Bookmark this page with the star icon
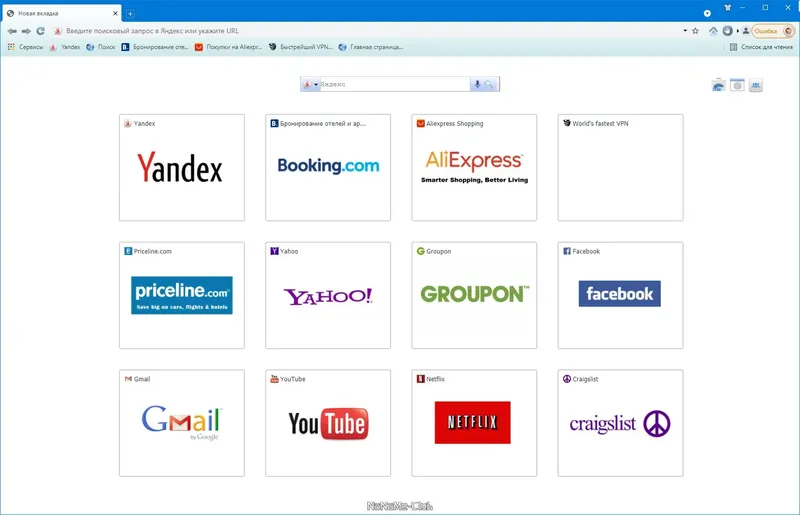 695,31
